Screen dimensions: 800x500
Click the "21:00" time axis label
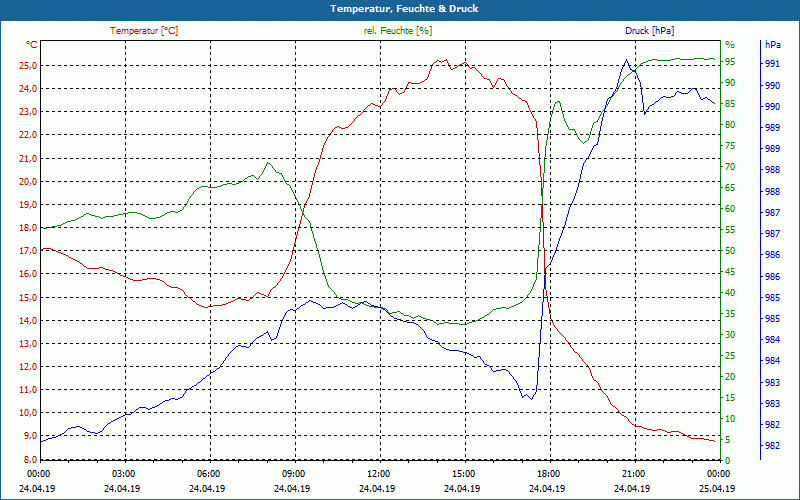[633, 474]
